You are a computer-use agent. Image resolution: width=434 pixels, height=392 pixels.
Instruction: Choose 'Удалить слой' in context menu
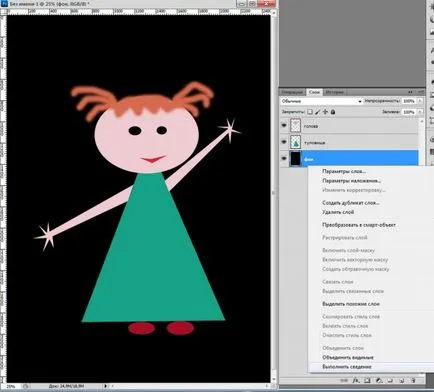338,212
